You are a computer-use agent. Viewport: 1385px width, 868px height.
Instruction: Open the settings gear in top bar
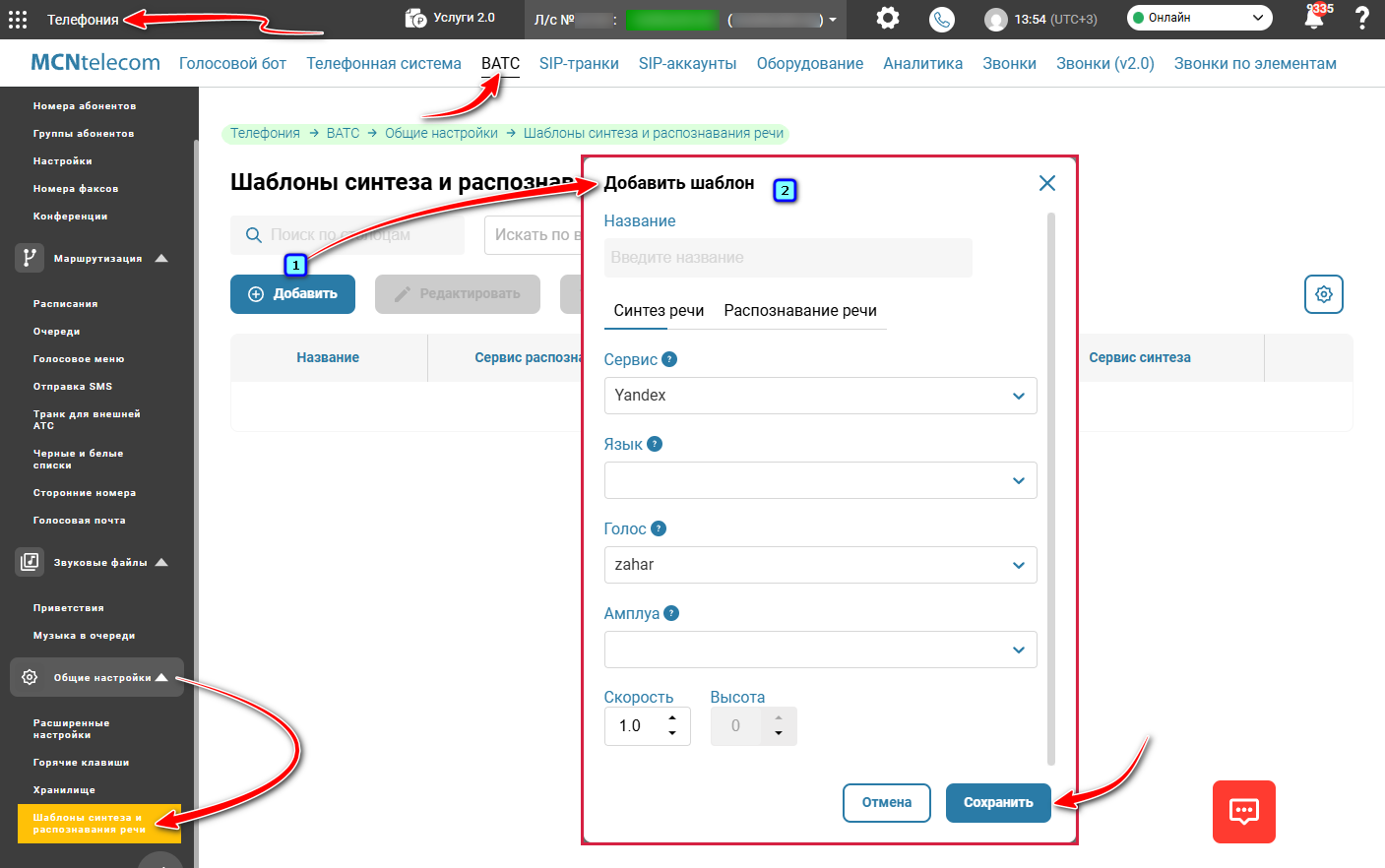coord(888,18)
